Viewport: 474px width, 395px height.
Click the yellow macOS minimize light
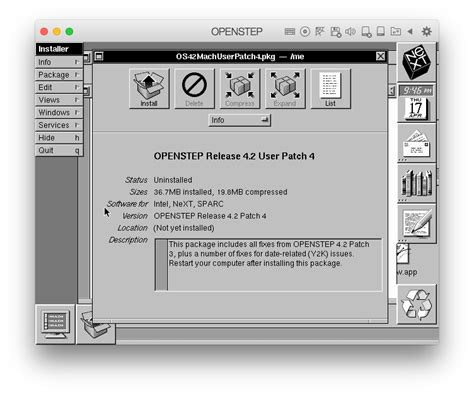tap(57, 32)
